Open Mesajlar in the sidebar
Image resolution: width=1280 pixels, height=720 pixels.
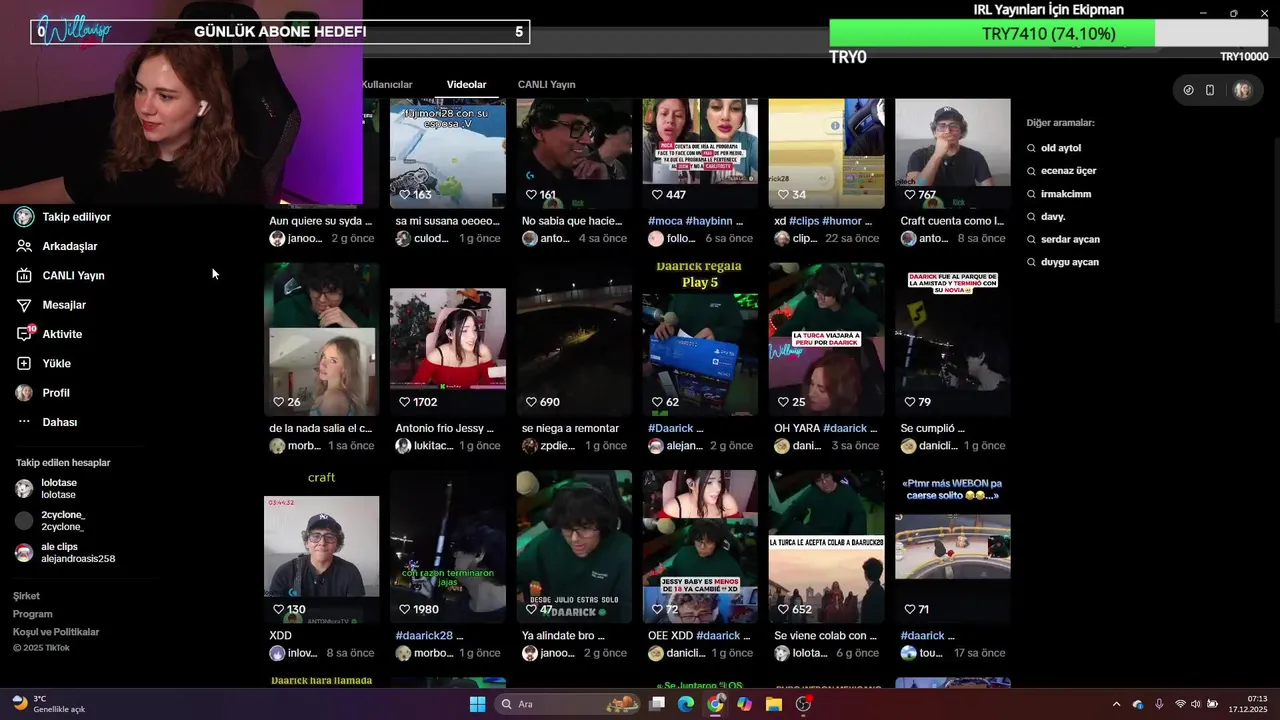point(51,305)
